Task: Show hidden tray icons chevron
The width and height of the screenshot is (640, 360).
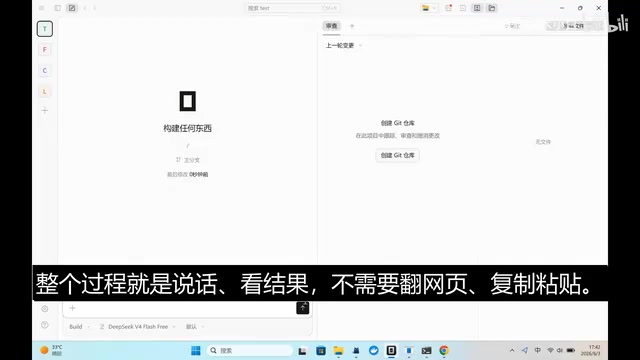Action: (512, 351)
